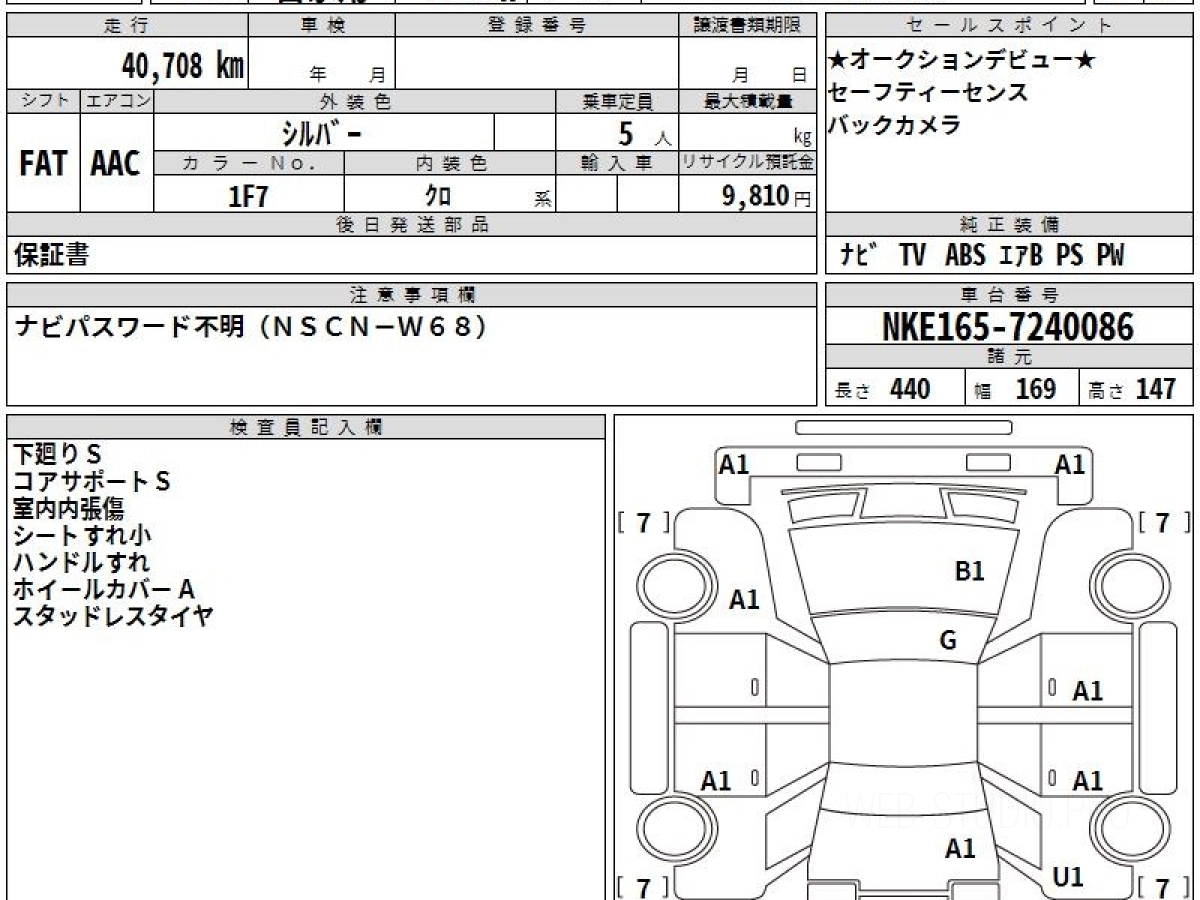
Task: Click the 車検 header cell
Action: [321, 26]
